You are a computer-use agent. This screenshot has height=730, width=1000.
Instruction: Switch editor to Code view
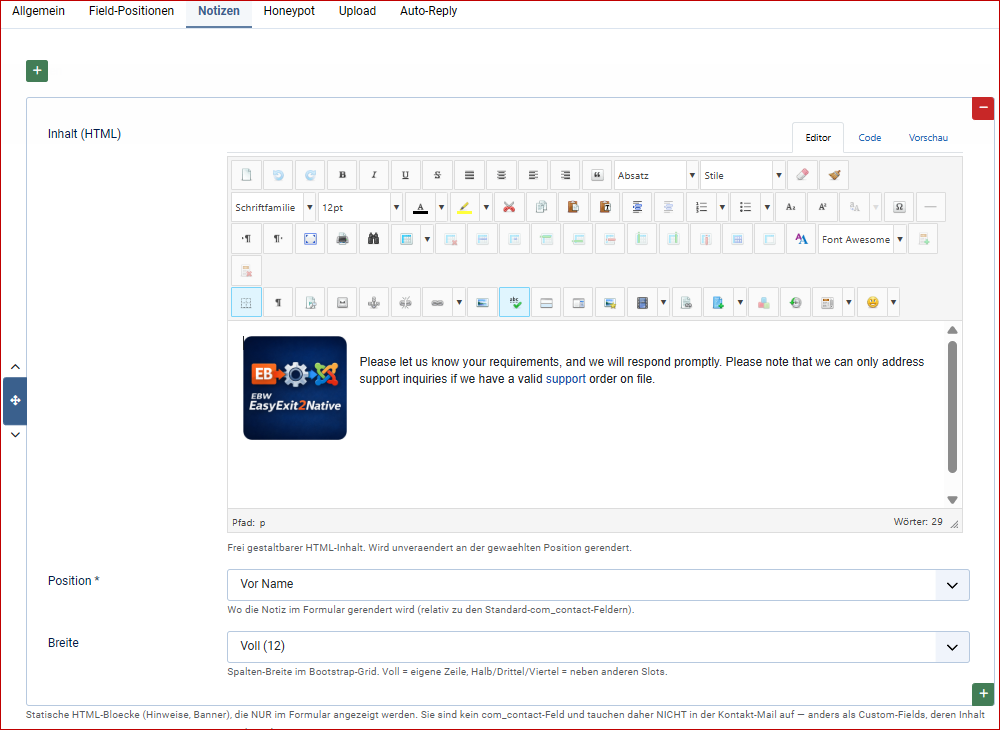coord(869,138)
